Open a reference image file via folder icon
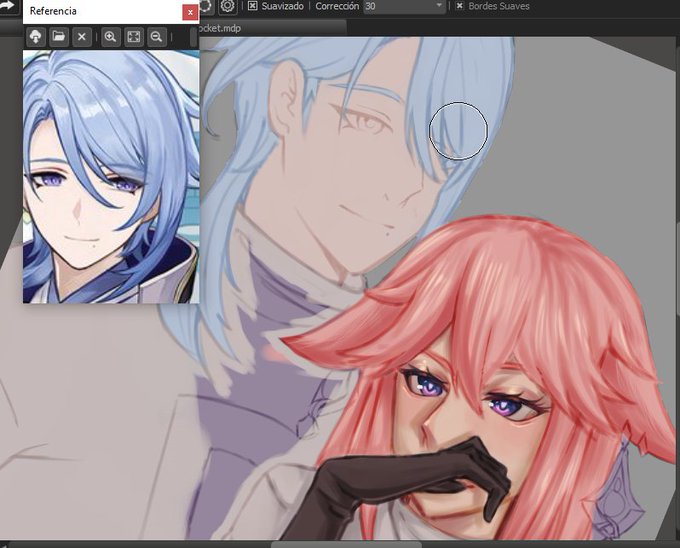The height and width of the screenshot is (548, 680). (x=59, y=37)
